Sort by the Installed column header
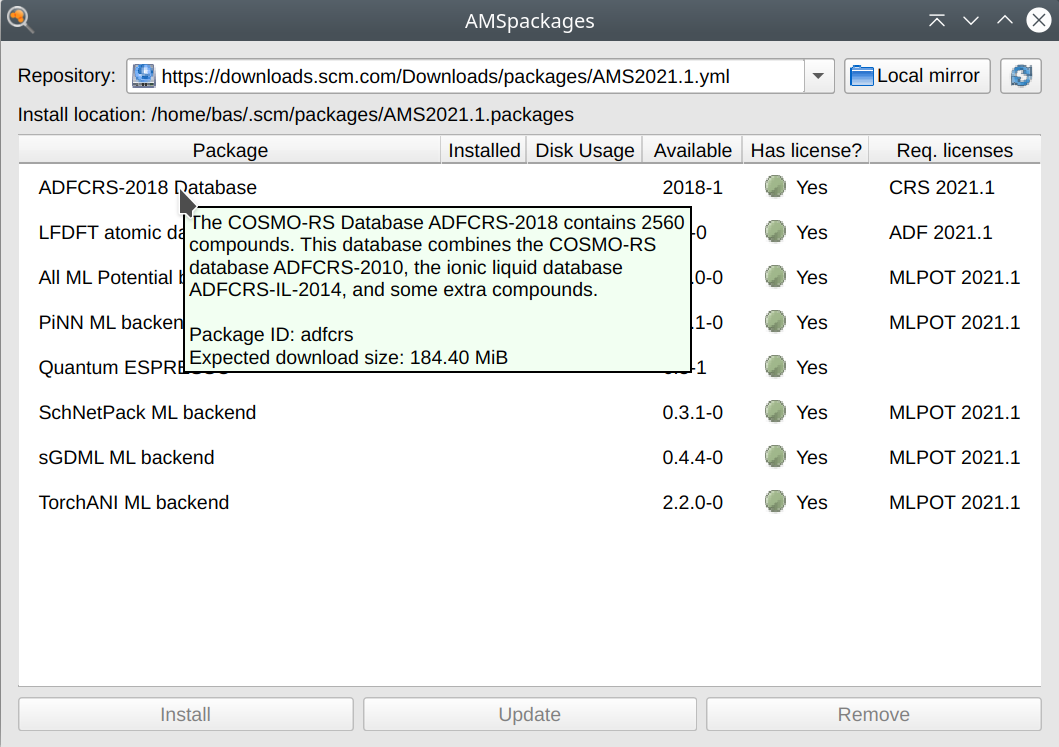Screen dimensions: 1059x747 484,150
